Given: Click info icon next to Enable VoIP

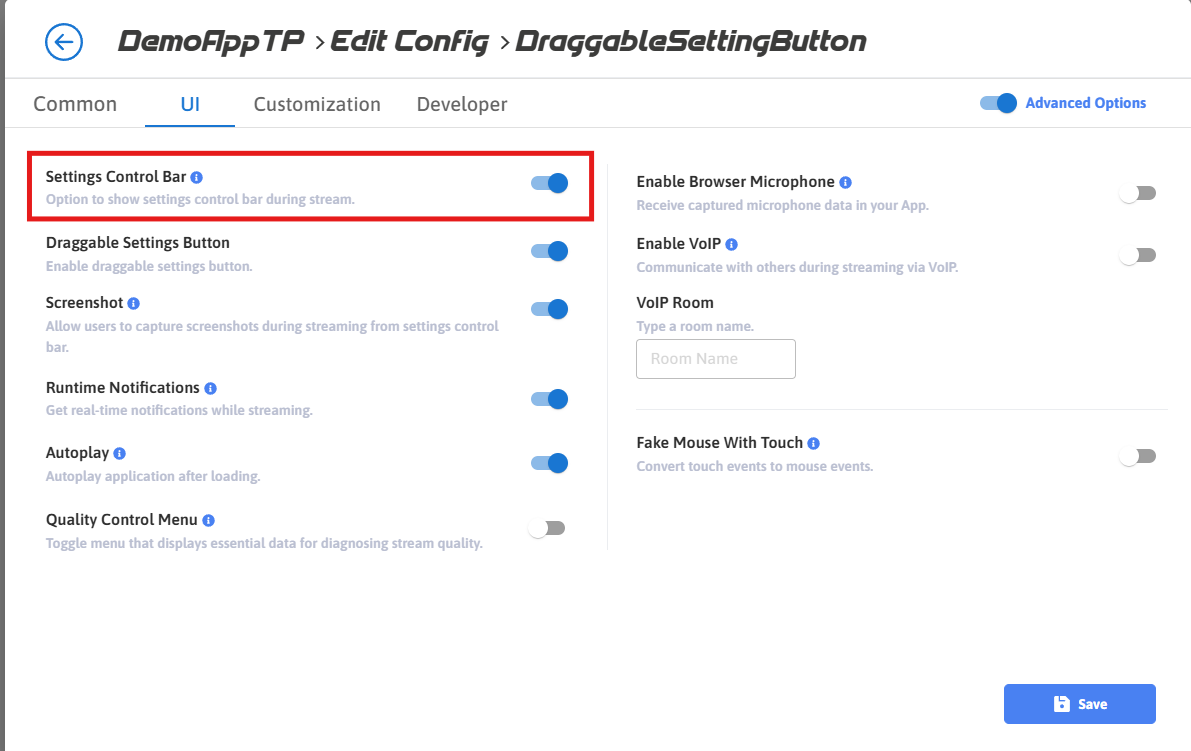Looking at the screenshot, I should click(x=732, y=244).
